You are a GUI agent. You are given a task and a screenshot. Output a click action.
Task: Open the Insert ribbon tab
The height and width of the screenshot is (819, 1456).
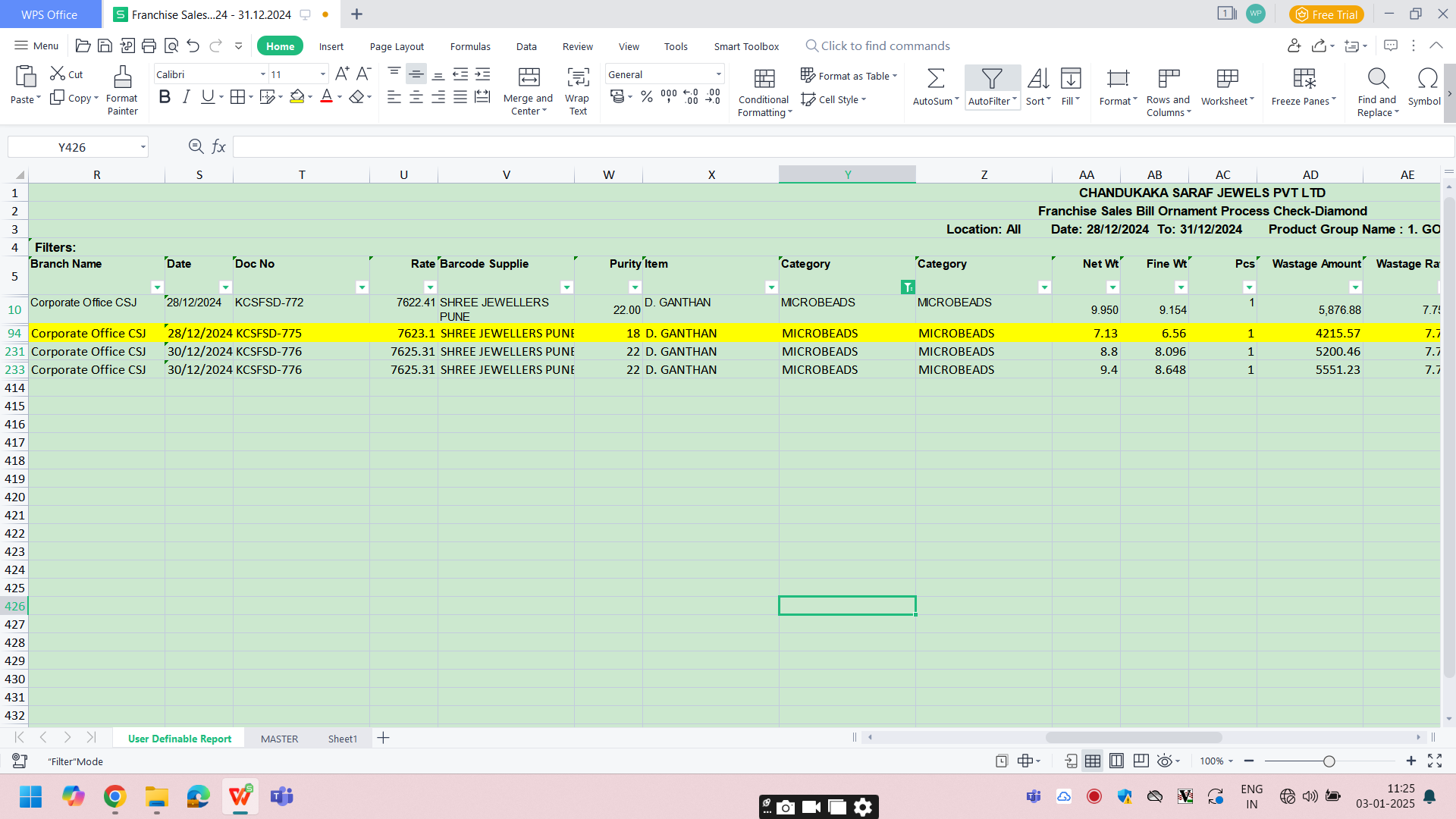pos(331,46)
